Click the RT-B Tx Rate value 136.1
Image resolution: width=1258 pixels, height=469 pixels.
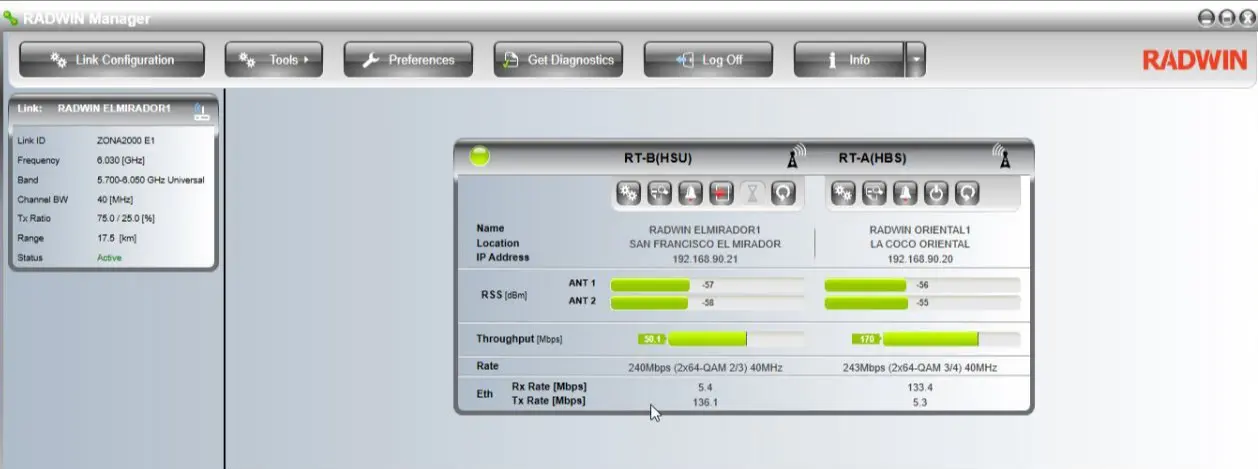click(x=705, y=403)
